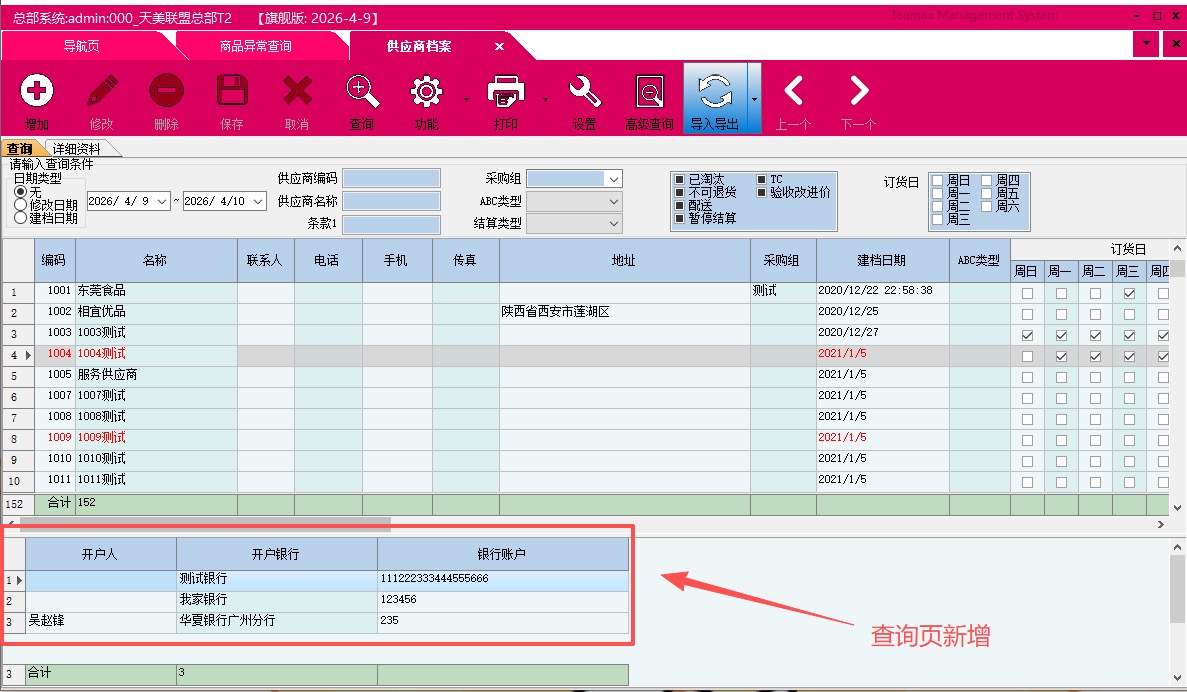Viewport: 1187px width, 692px height.
Task: Click the 供应商编码 input field
Action: click(x=391, y=179)
